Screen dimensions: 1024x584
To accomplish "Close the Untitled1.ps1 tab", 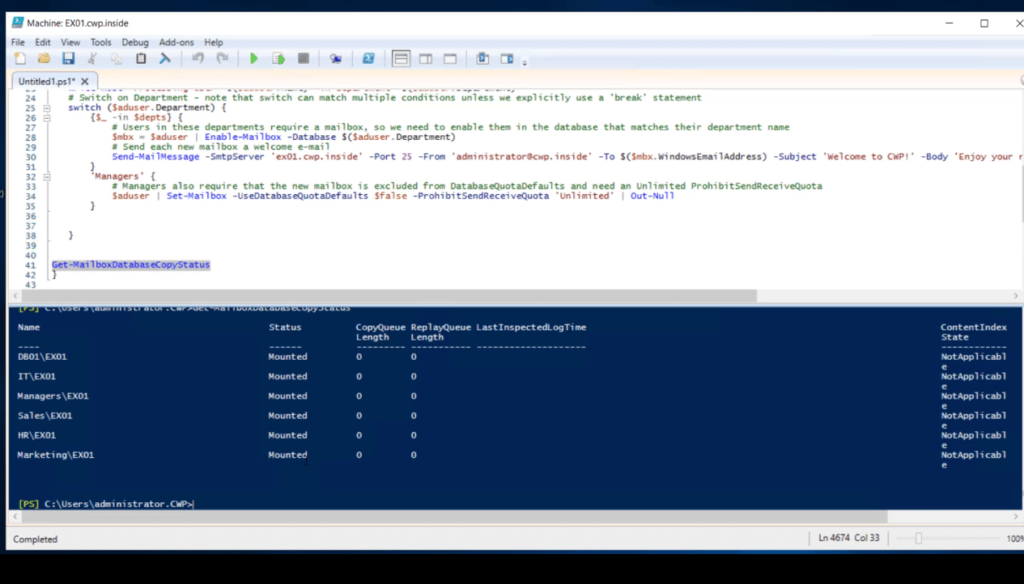I will tap(84, 81).
